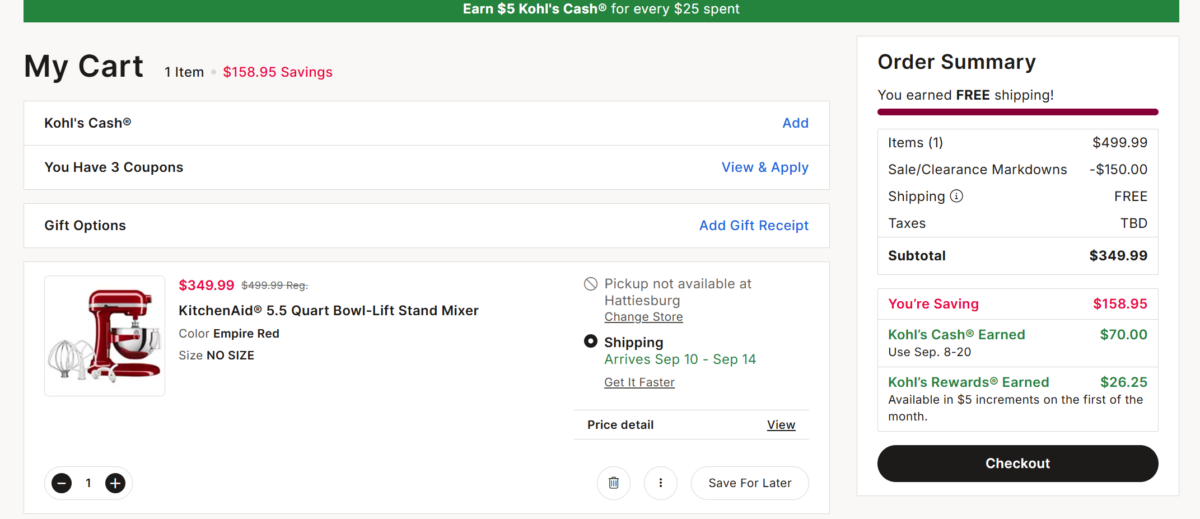Click the free shipping progress bar

click(x=1018, y=112)
